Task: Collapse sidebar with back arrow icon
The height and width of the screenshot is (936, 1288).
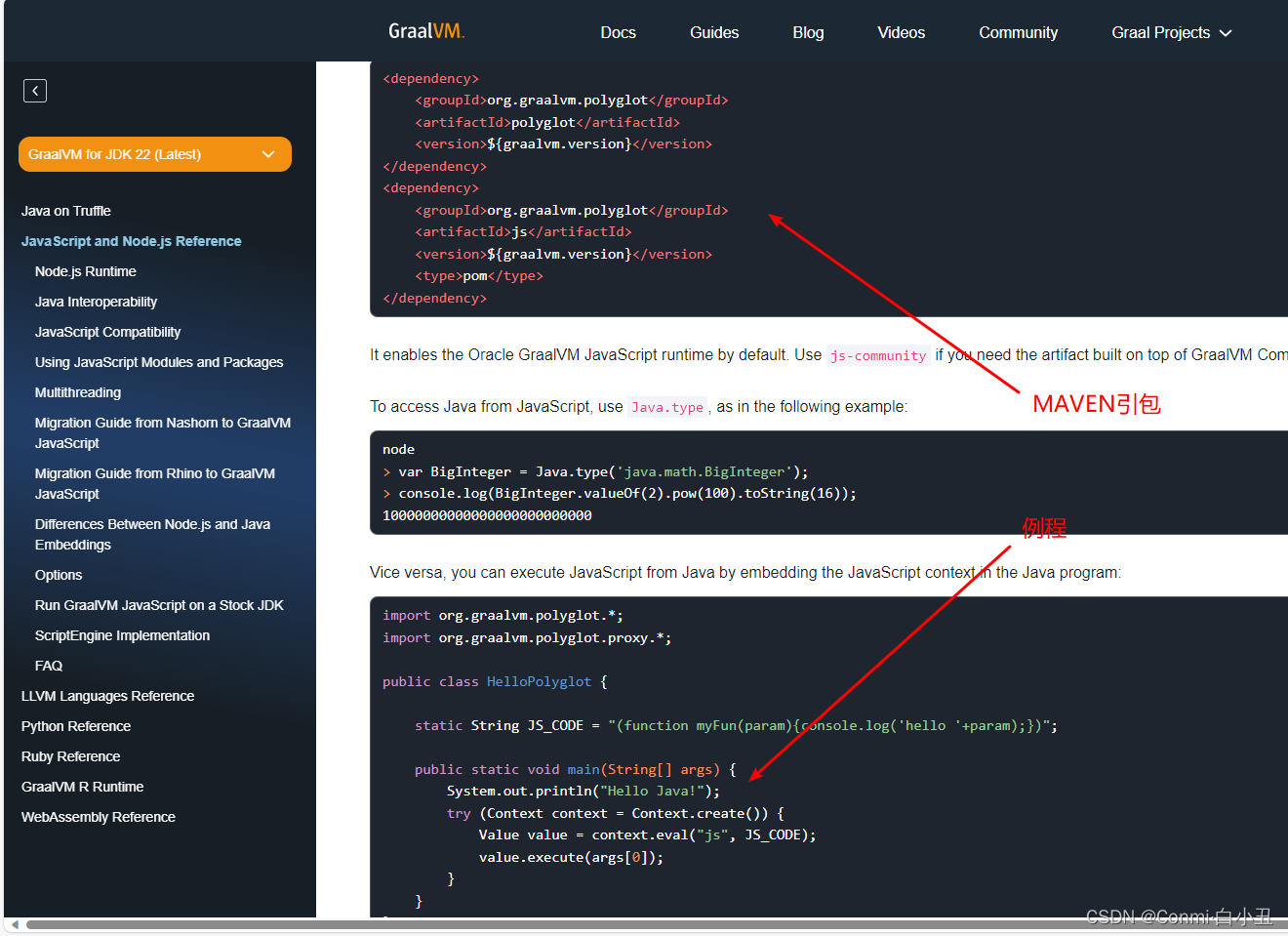Action: pyautogui.click(x=35, y=91)
